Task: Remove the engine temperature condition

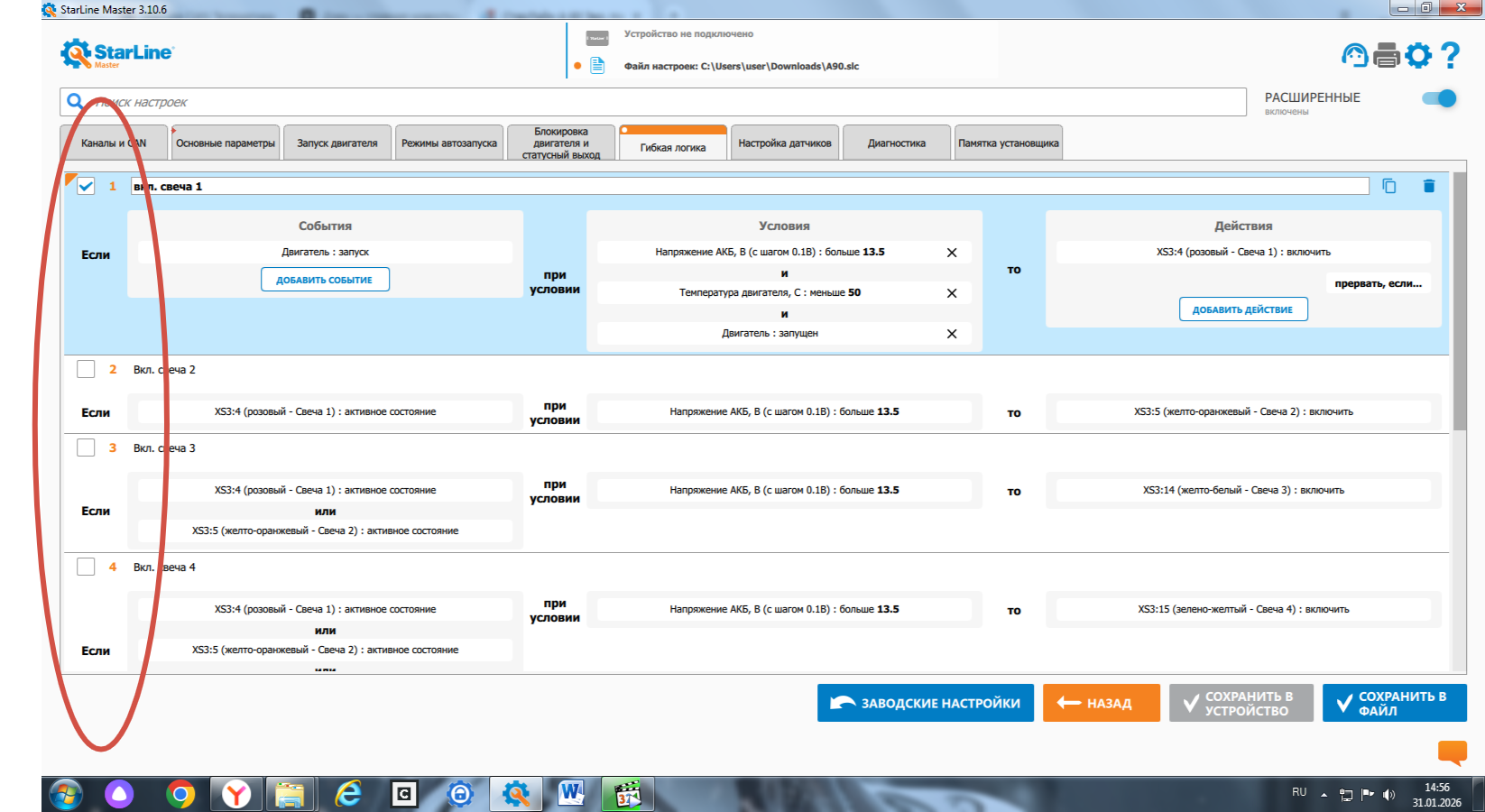Action: 951,293
